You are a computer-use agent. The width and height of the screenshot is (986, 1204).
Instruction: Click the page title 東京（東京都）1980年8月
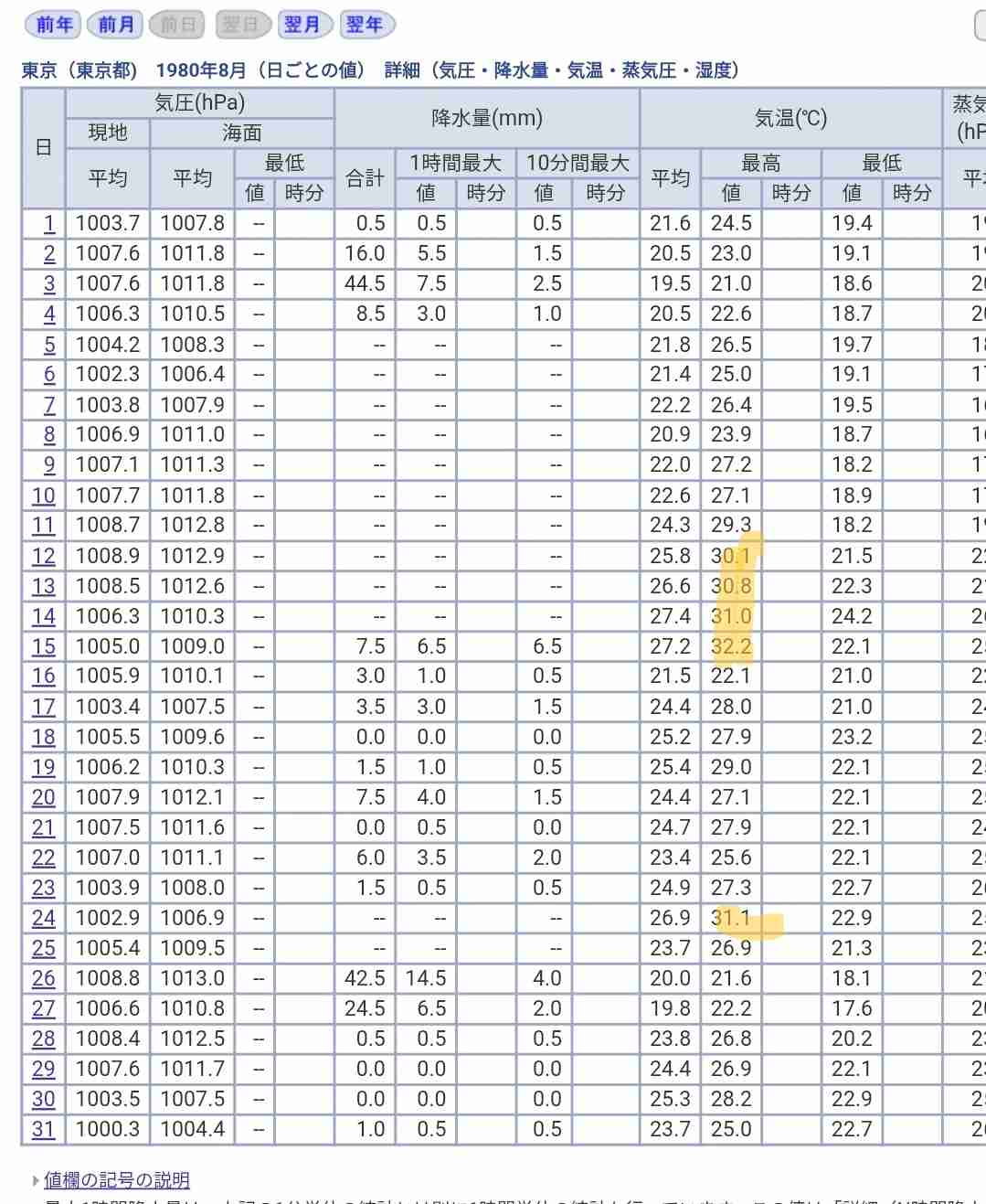pyautogui.click(x=195, y=70)
